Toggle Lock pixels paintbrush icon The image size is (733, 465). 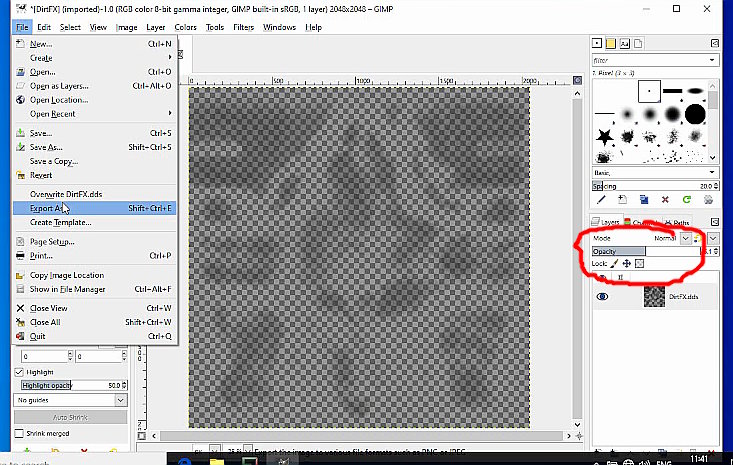click(x=614, y=264)
